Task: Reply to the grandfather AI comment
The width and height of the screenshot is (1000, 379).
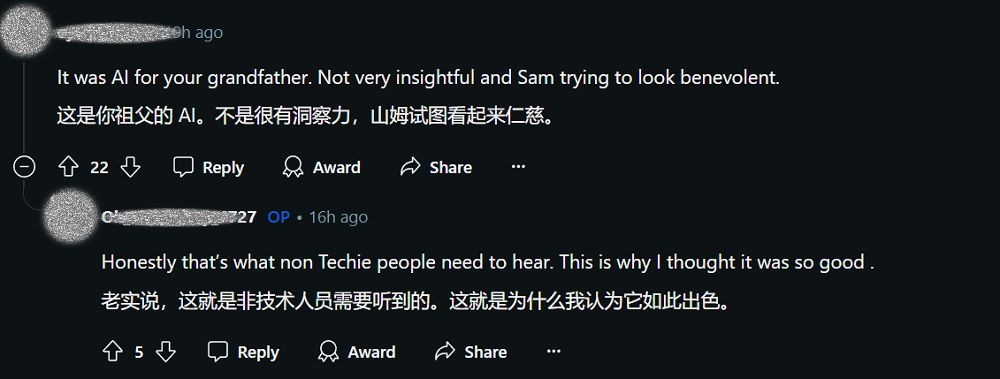Action: click(209, 168)
